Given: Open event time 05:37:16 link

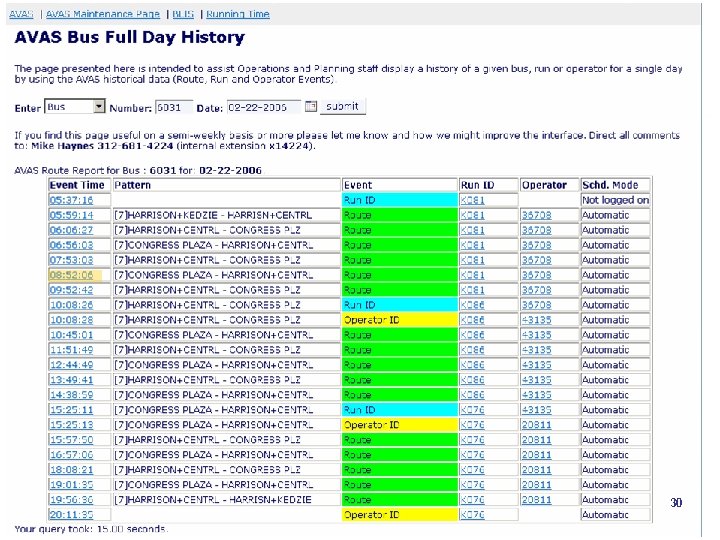Looking at the screenshot, I should pos(71,200).
